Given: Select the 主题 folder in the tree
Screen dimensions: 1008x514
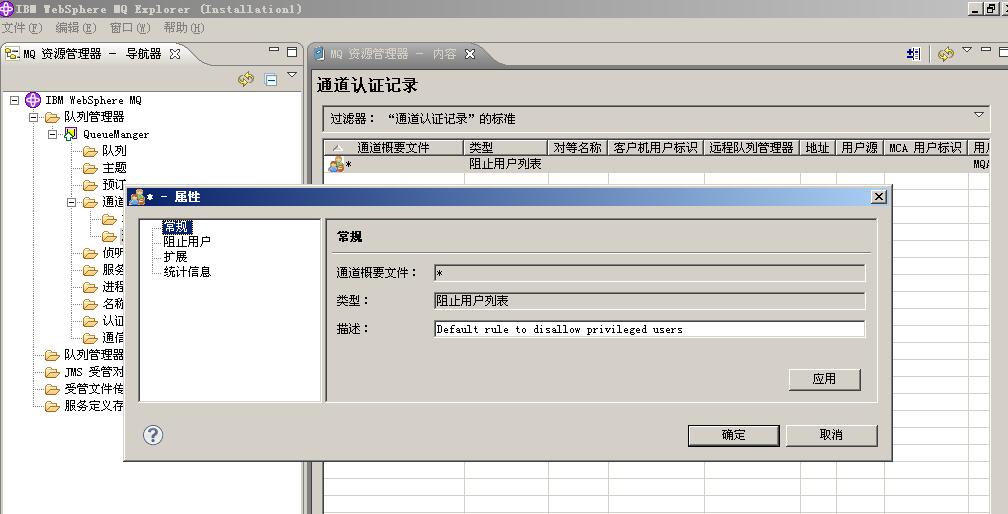Looking at the screenshot, I should pyautogui.click(x=114, y=168).
